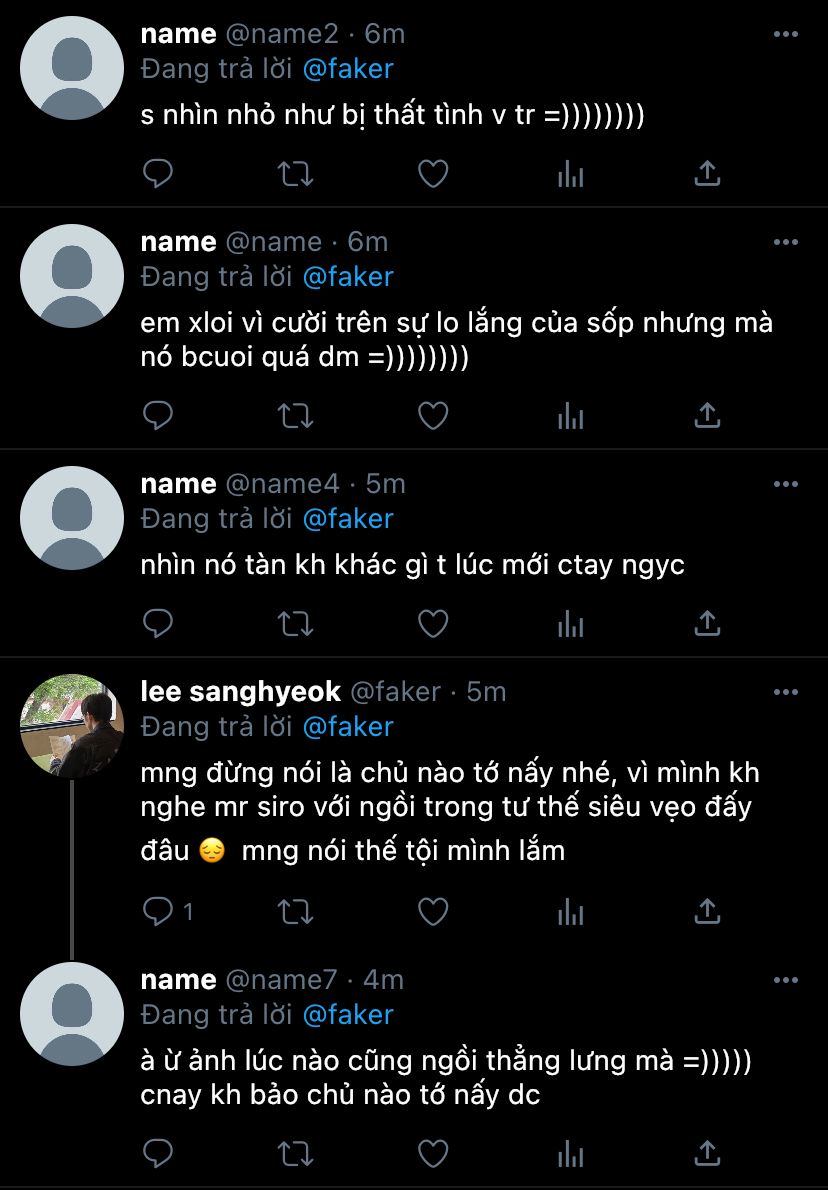Viewport: 828px width, 1190px height.
Task: View analytics for @name7 tweet
Action: (x=570, y=1152)
